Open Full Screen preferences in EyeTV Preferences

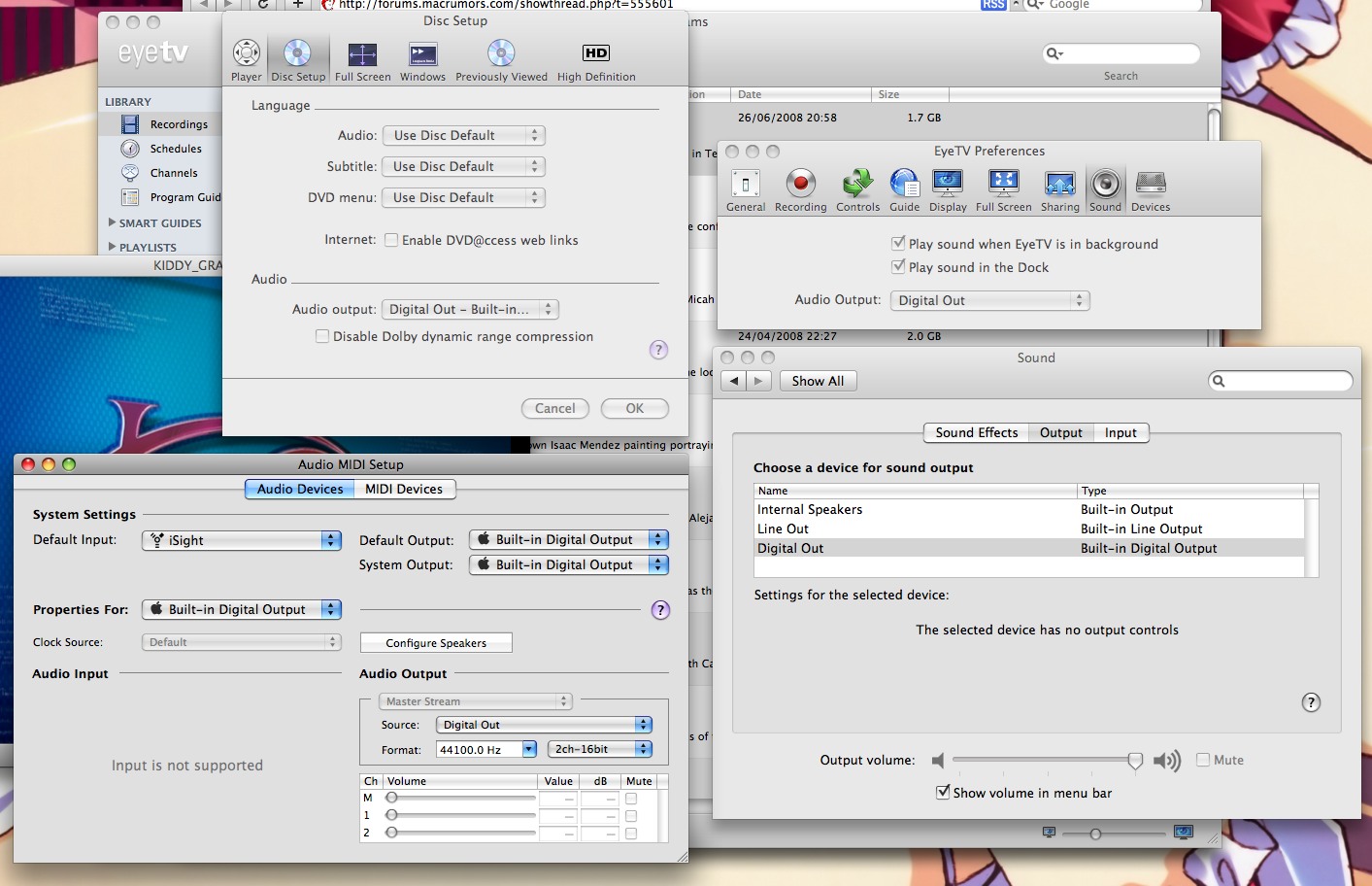point(1003,190)
